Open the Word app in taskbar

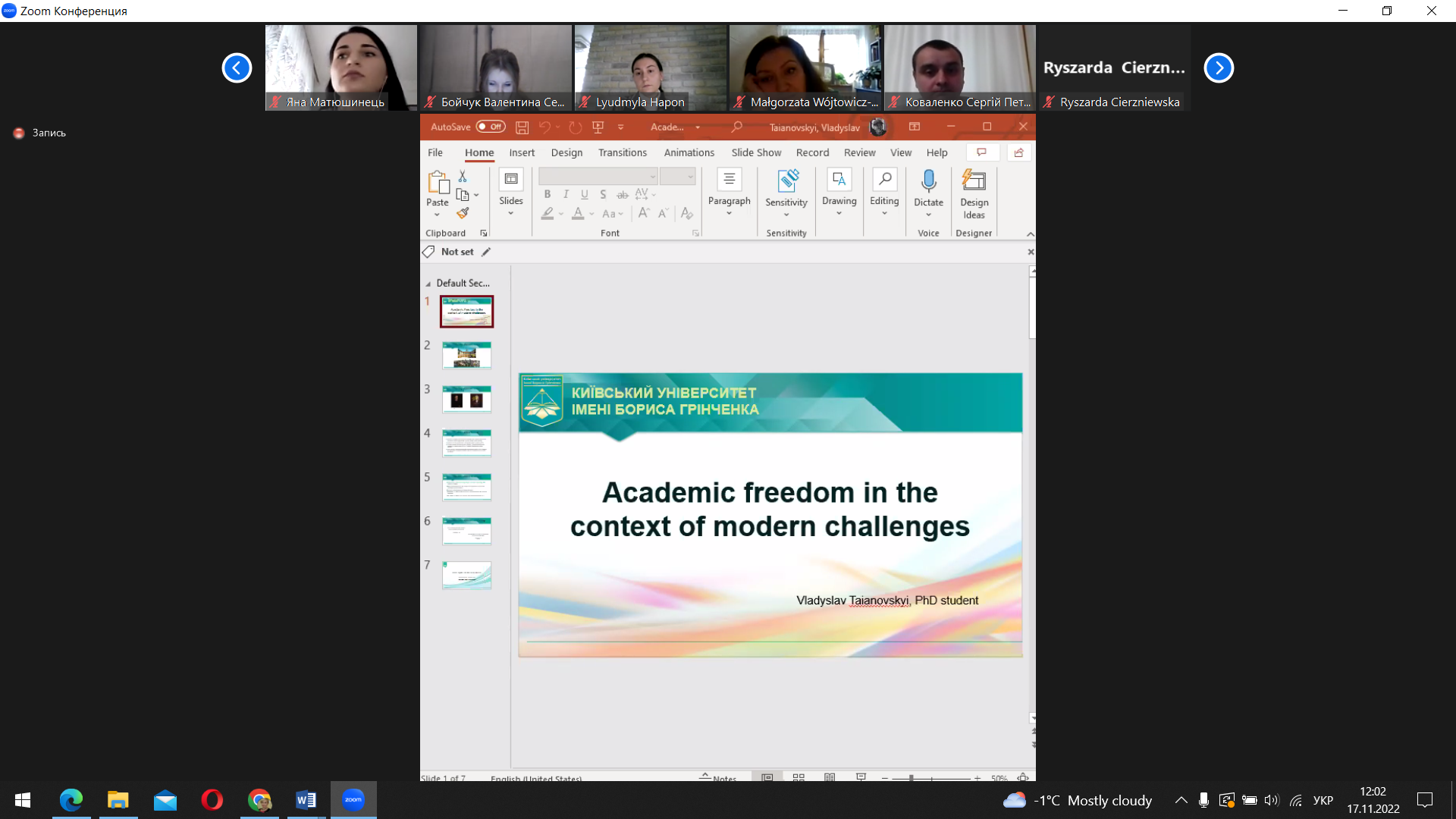(x=306, y=799)
